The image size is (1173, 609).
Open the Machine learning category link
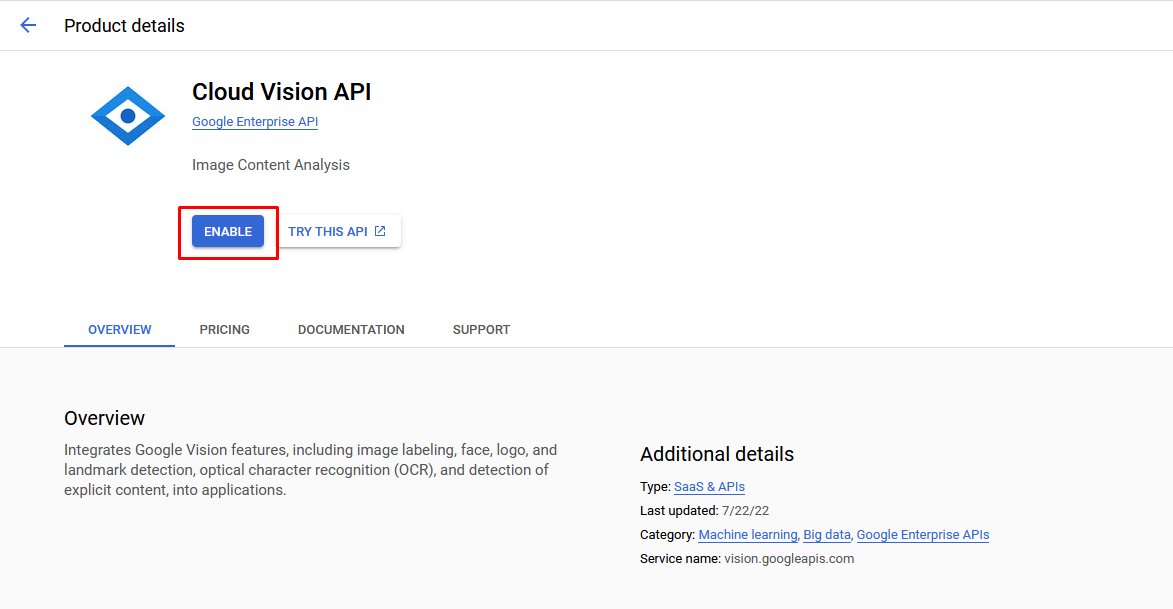click(x=747, y=535)
